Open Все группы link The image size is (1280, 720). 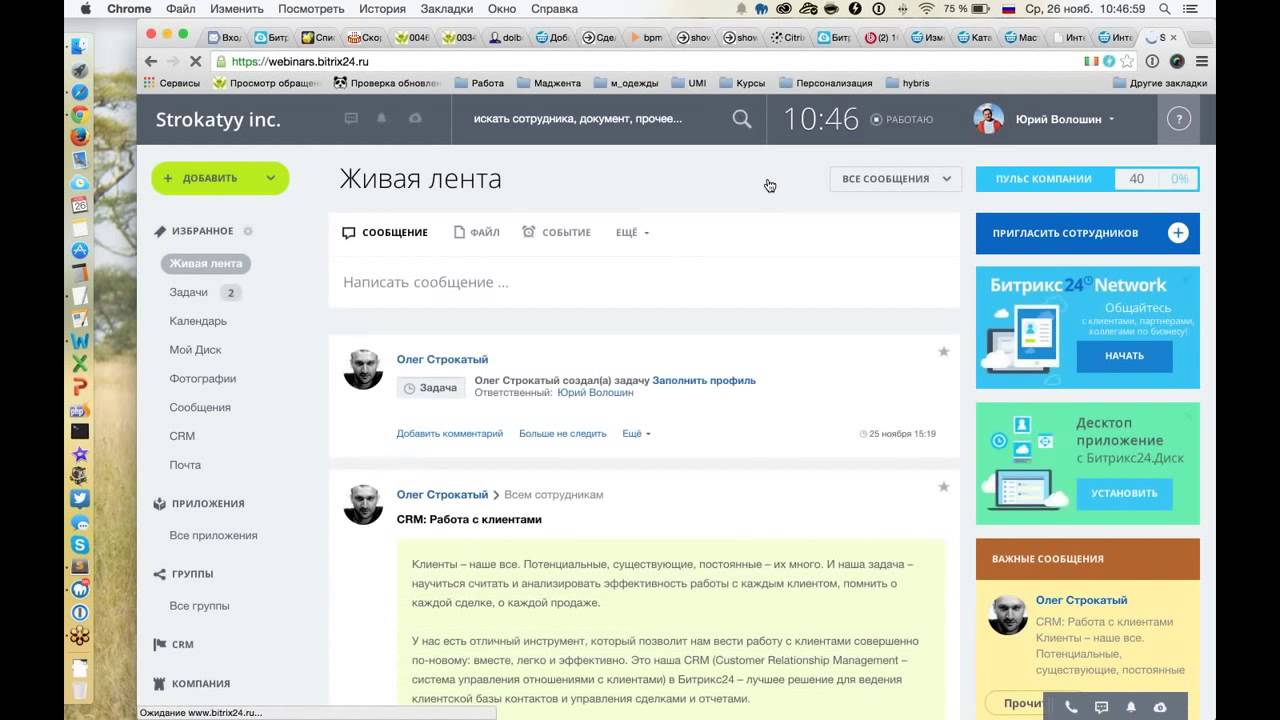click(199, 606)
